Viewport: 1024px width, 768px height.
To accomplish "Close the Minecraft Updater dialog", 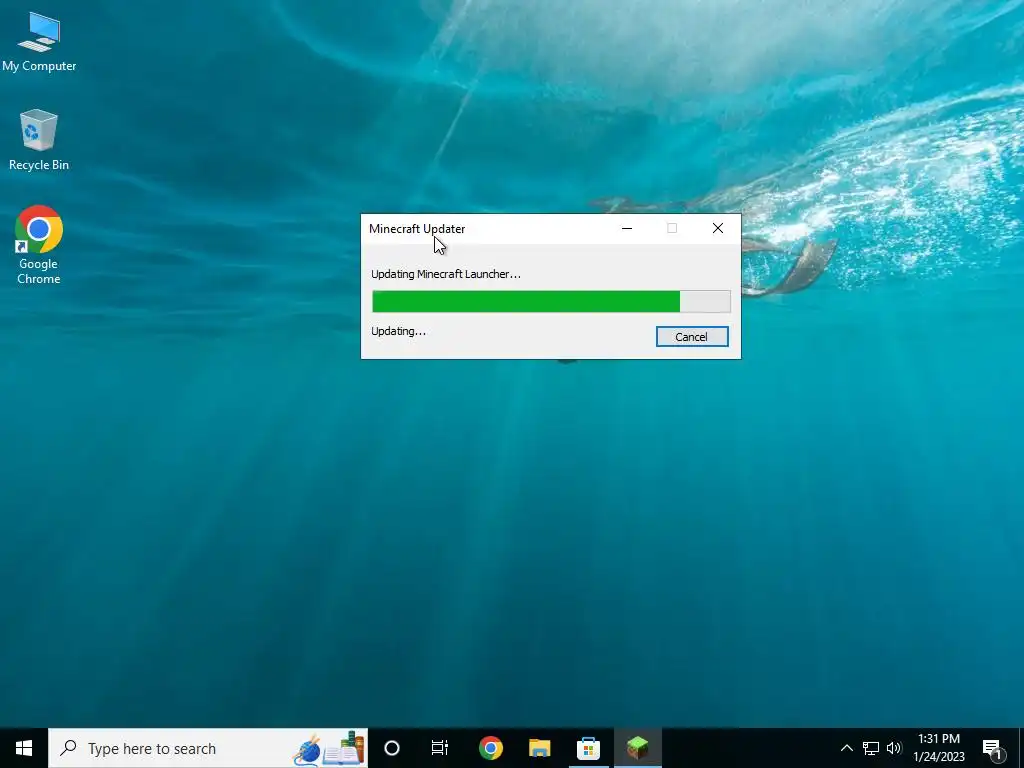I will click(x=718, y=228).
